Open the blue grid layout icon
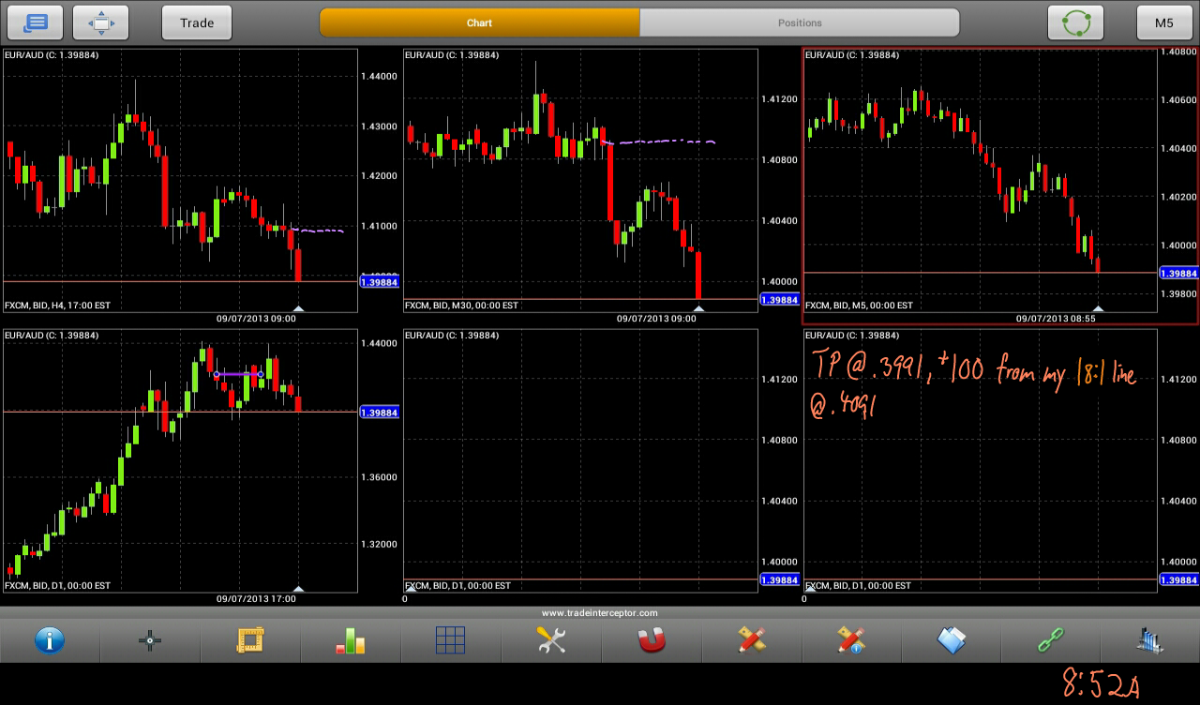 [x=450, y=640]
